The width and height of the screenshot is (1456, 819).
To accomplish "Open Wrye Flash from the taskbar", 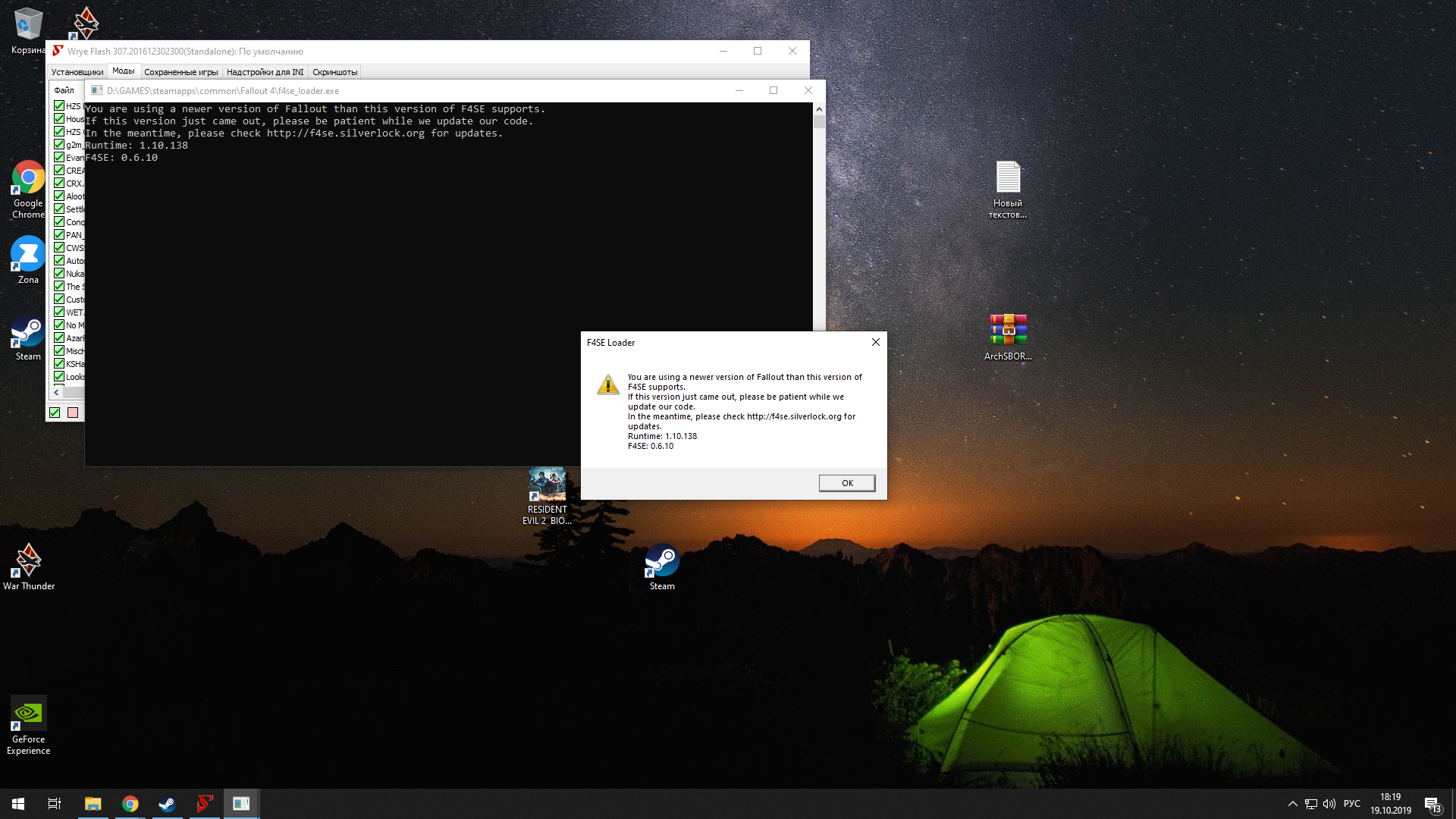I will [x=205, y=803].
